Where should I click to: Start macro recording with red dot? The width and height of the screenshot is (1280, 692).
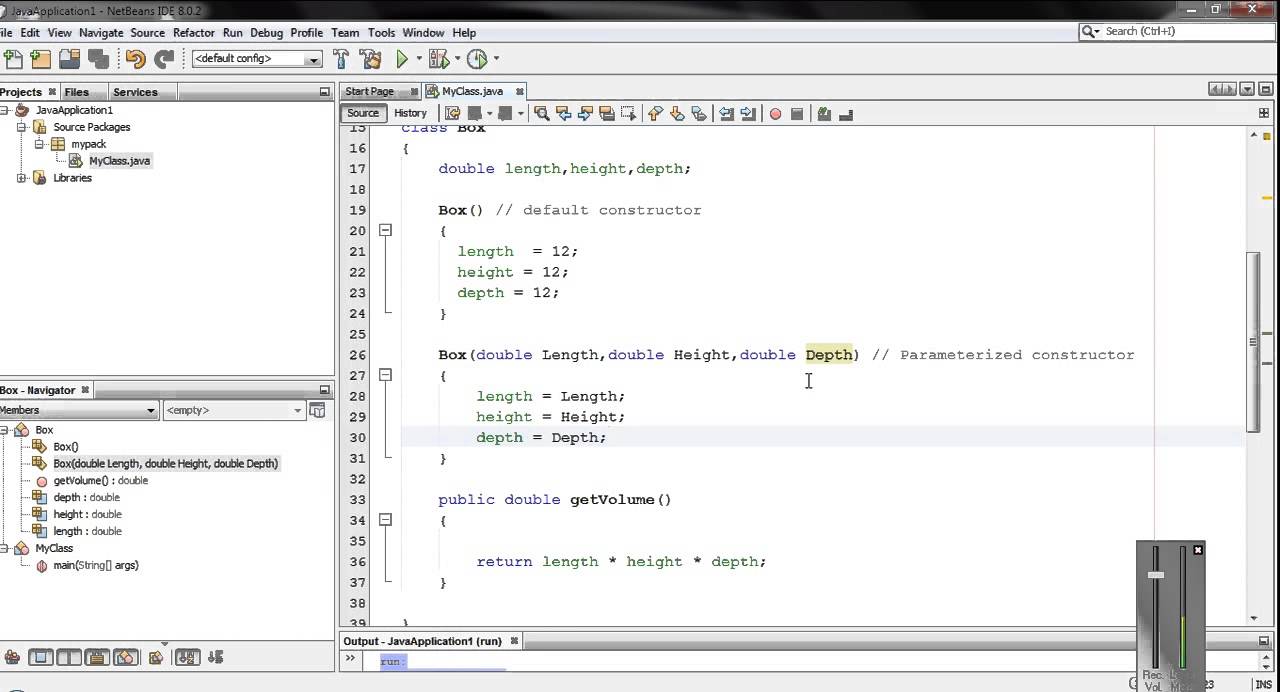775,114
